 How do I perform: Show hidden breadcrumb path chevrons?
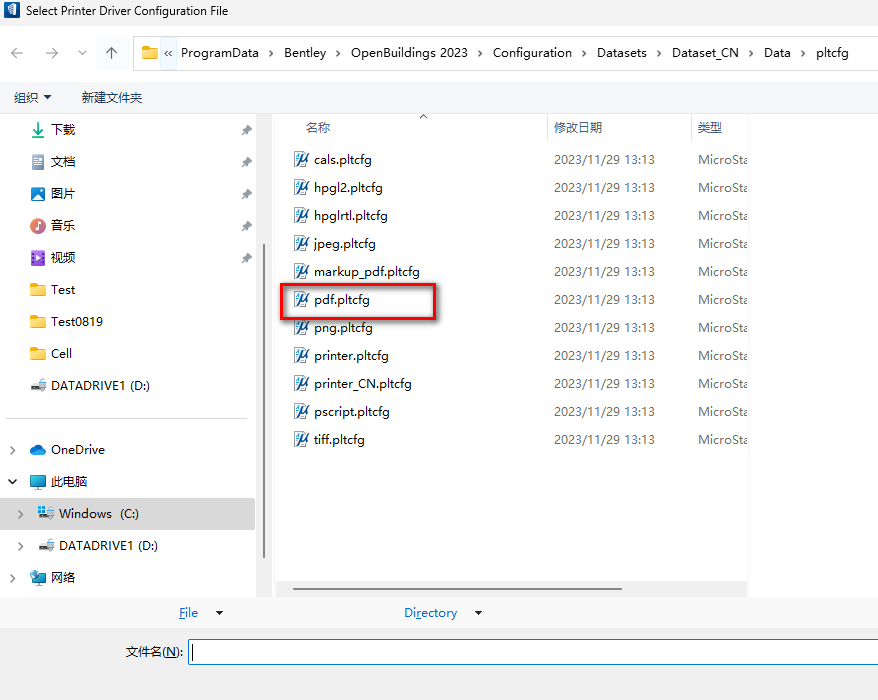[x=168, y=53]
